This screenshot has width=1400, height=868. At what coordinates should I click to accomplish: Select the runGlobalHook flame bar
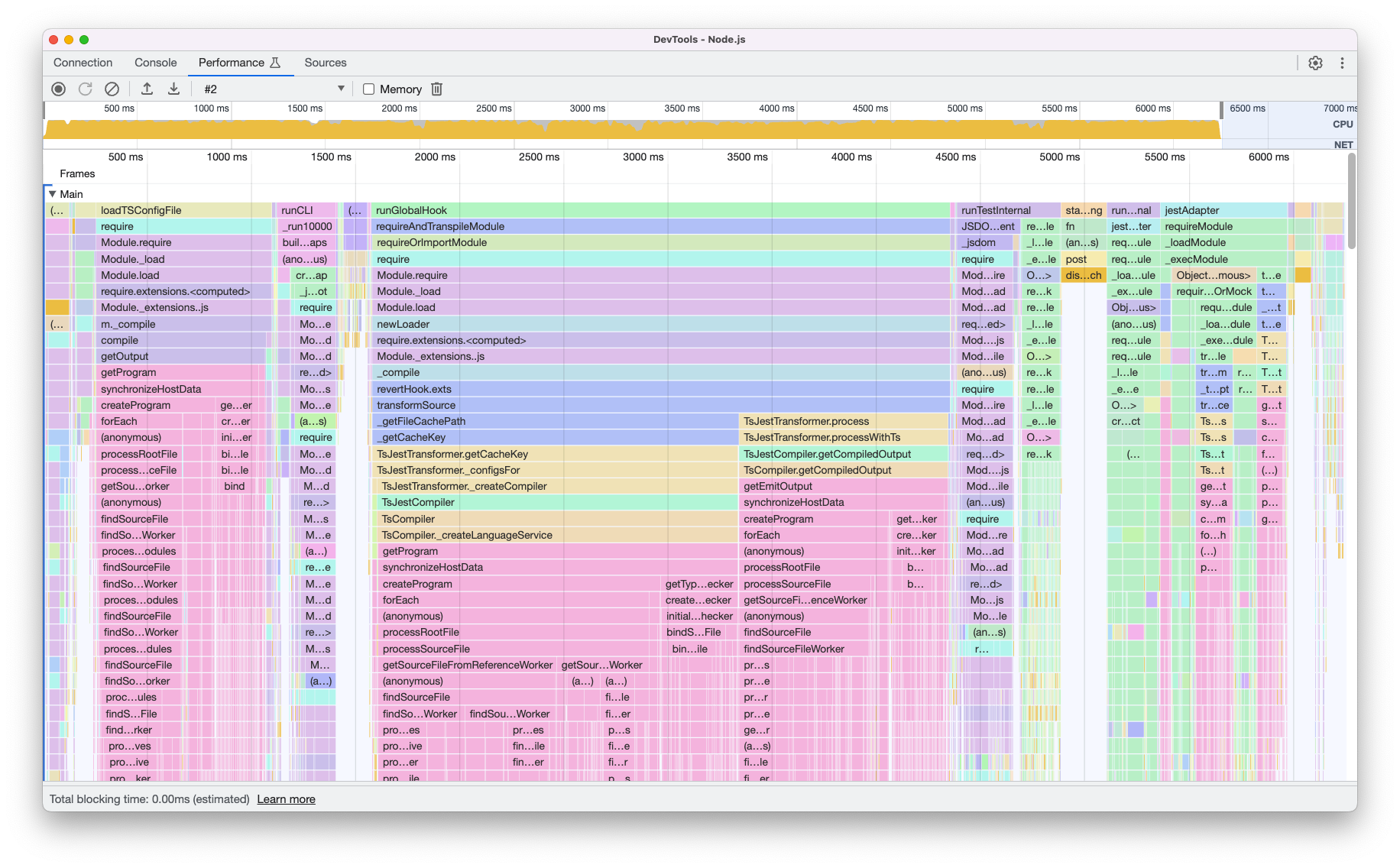(661, 210)
